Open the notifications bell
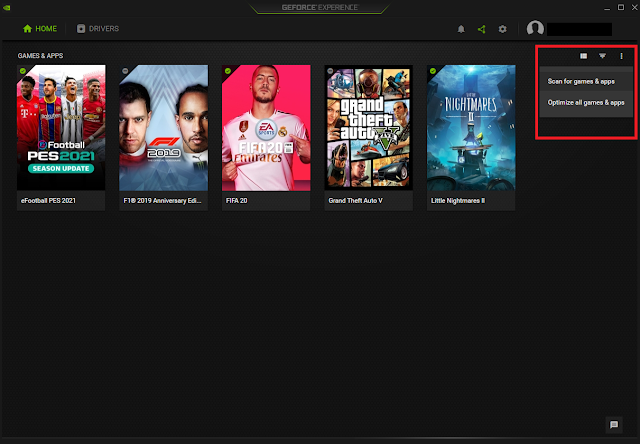The image size is (640, 444). click(461, 29)
